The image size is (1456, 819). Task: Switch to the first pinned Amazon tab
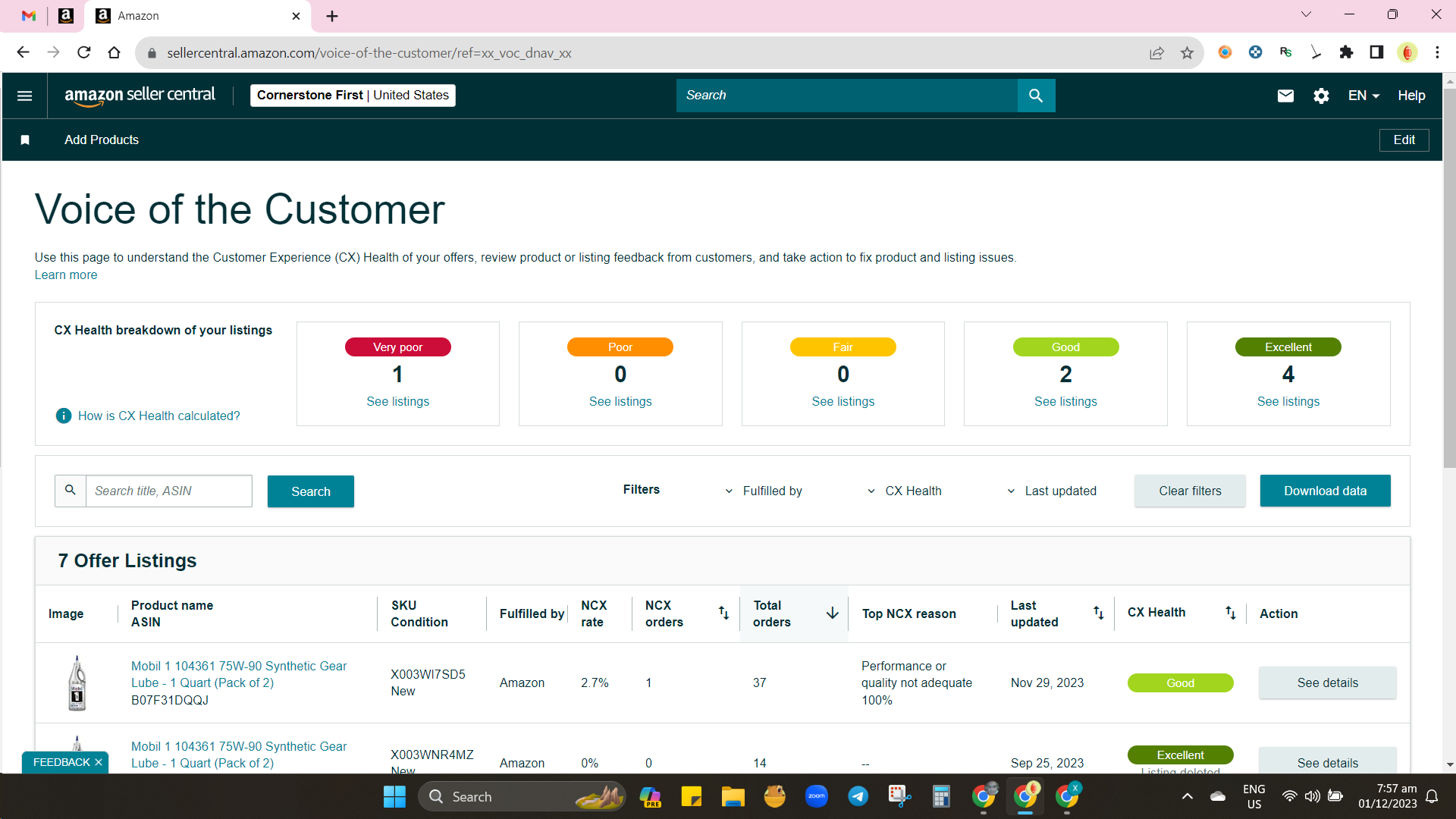tap(66, 16)
